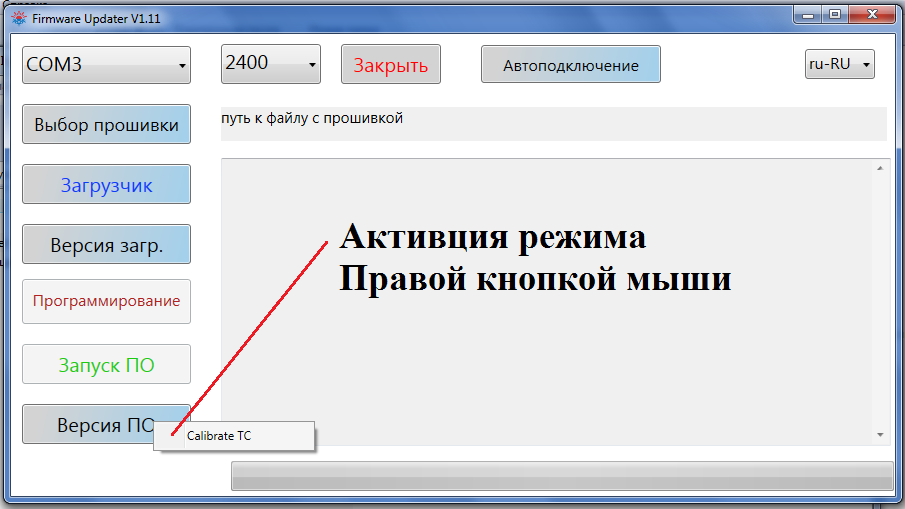Minimize the Firmware Updater window

(807, 15)
